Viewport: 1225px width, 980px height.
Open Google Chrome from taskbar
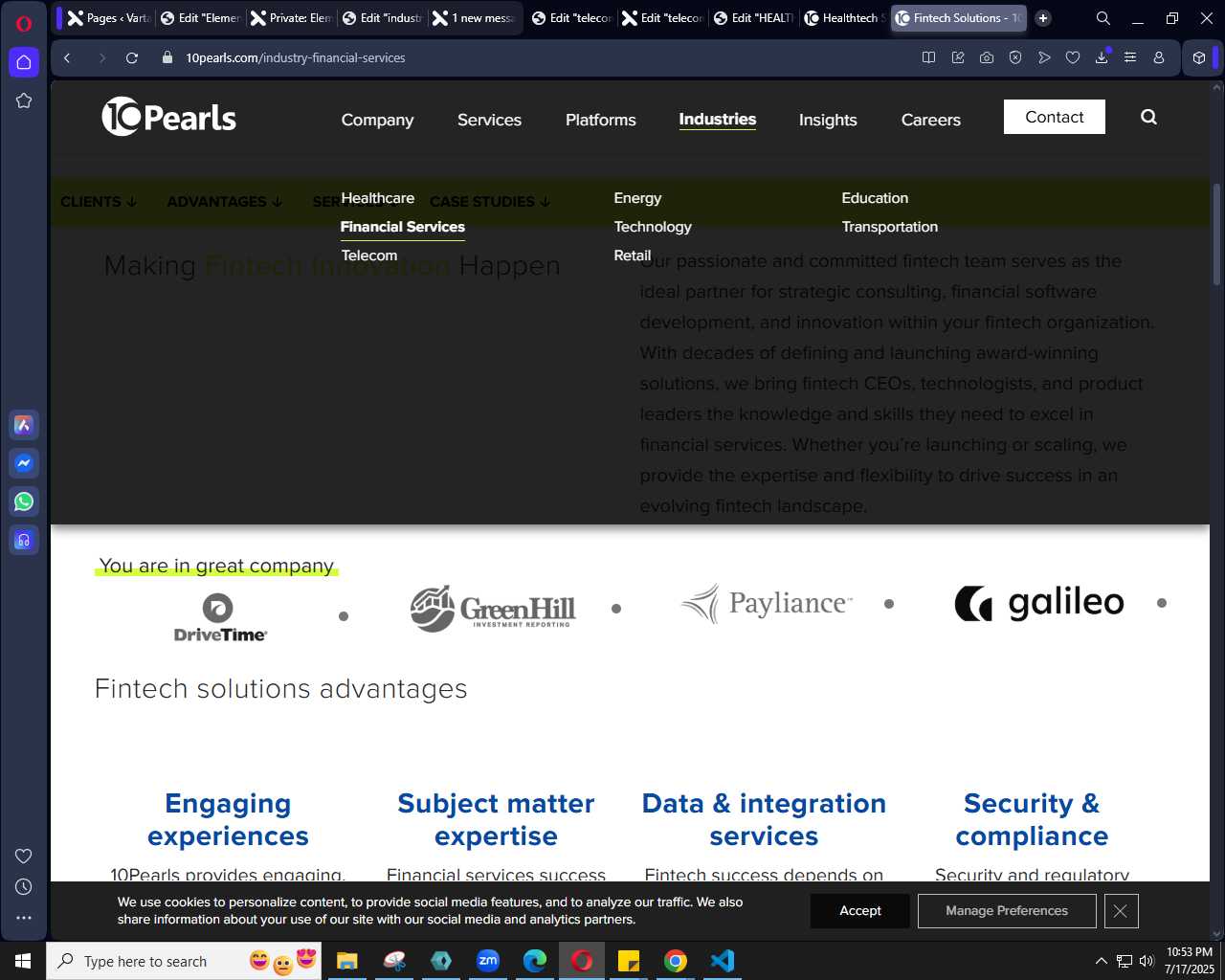[x=676, y=961]
